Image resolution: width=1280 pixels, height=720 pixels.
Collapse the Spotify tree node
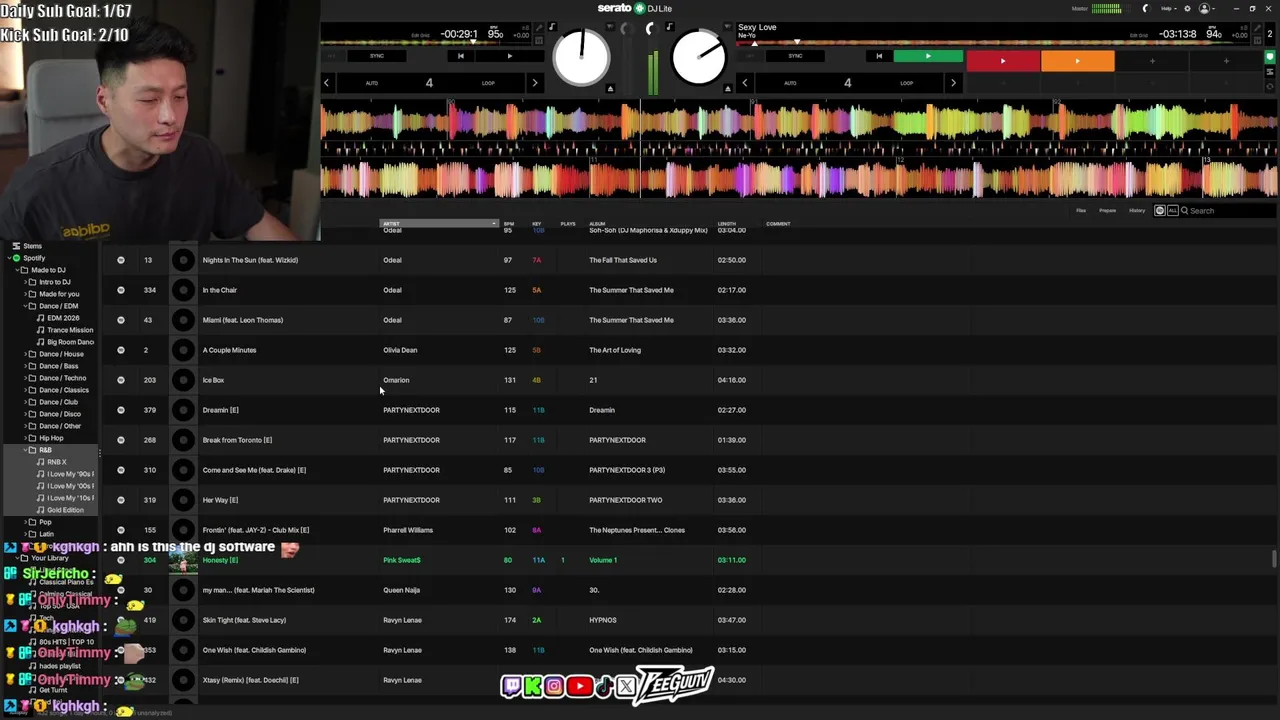pos(7,258)
